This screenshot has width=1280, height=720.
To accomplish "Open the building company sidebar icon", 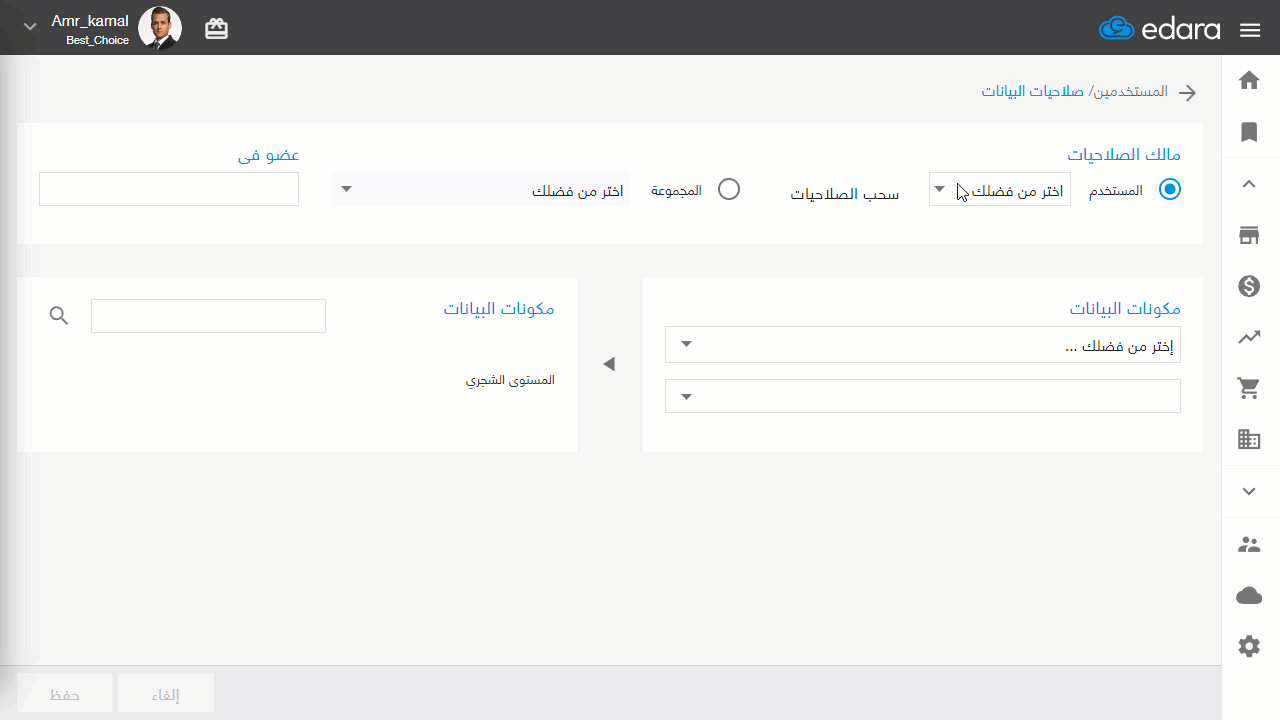I will click(x=1249, y=439).
